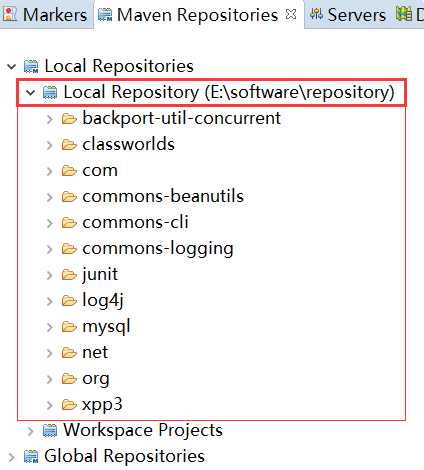Image resolution: width=424 pixels, height=470 pixels.
Task: Expand the commons-logging folder
Action: point(50,249)
